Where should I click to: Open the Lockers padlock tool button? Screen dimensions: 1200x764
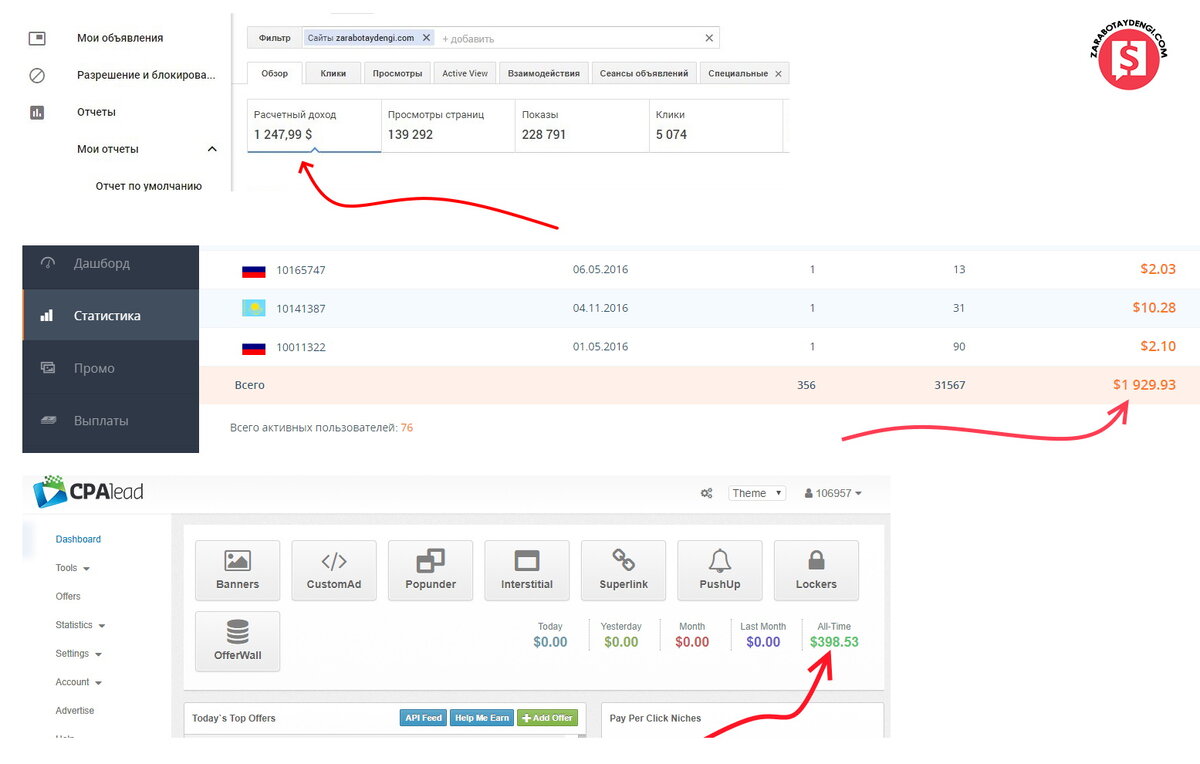(x=816, y=570)
